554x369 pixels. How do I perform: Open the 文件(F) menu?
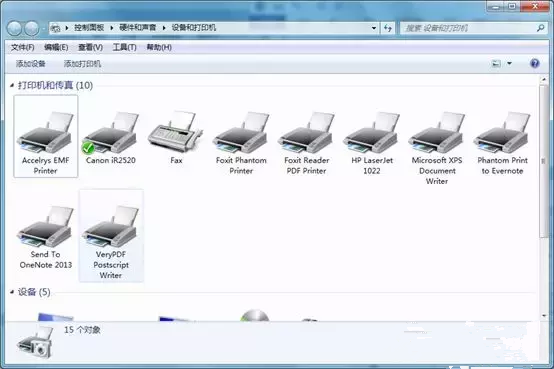point(23,47)
